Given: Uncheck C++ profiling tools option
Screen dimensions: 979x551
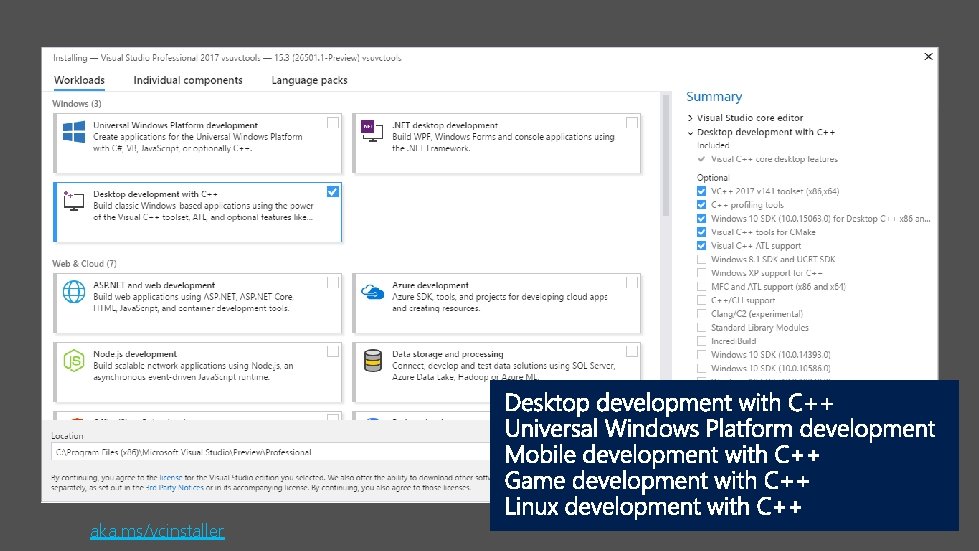Looking at the screenshot, I should pyautogui.click(x=701, y=205).
